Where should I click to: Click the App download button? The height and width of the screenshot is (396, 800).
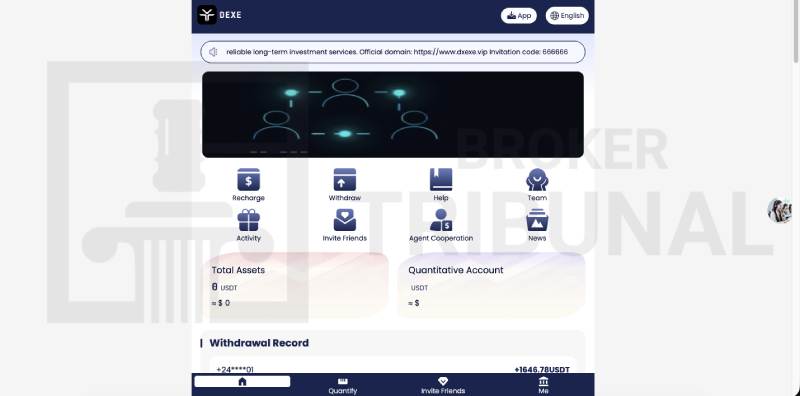[519, 16]
